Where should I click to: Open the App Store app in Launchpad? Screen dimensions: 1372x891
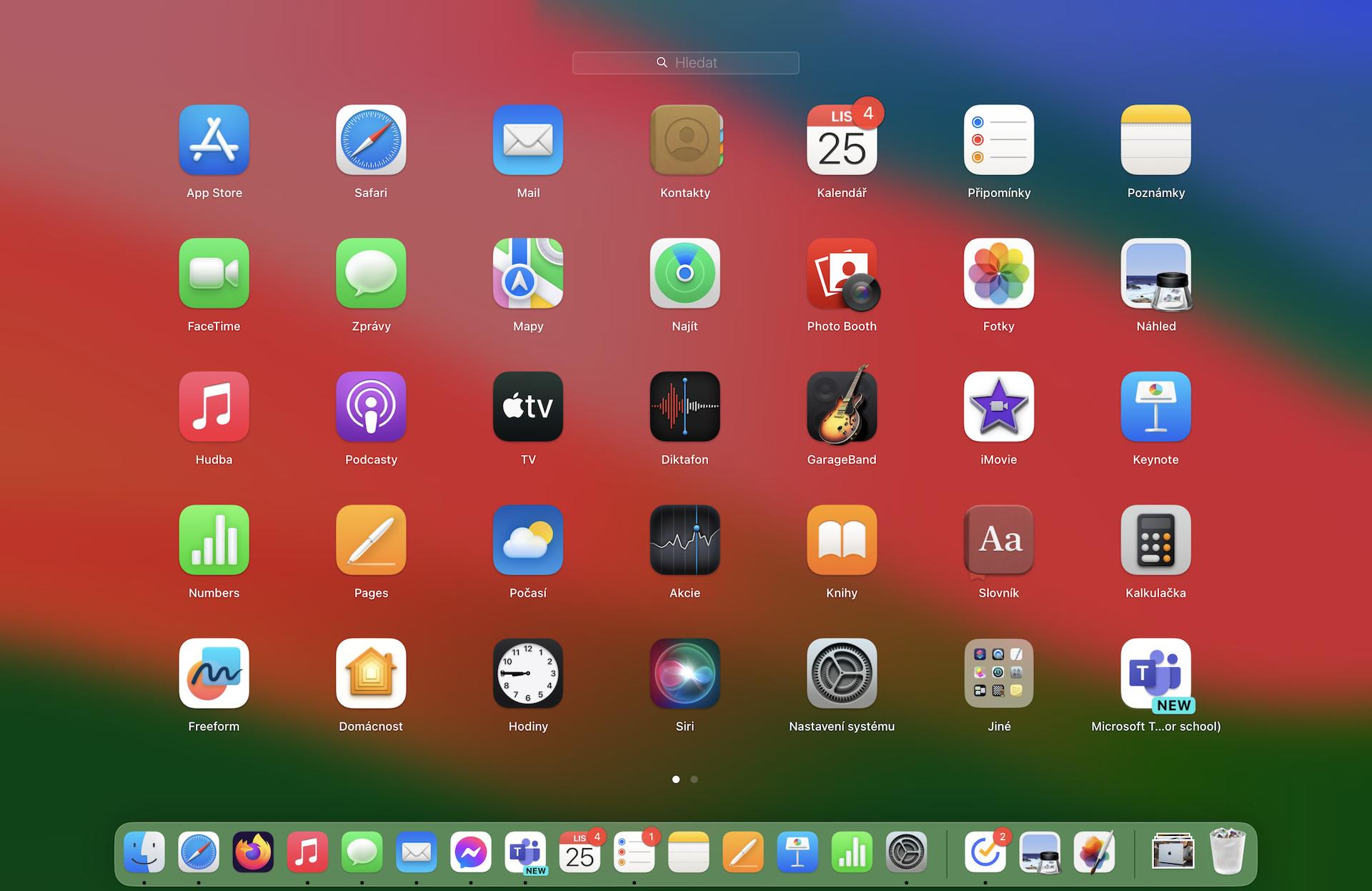214,140
